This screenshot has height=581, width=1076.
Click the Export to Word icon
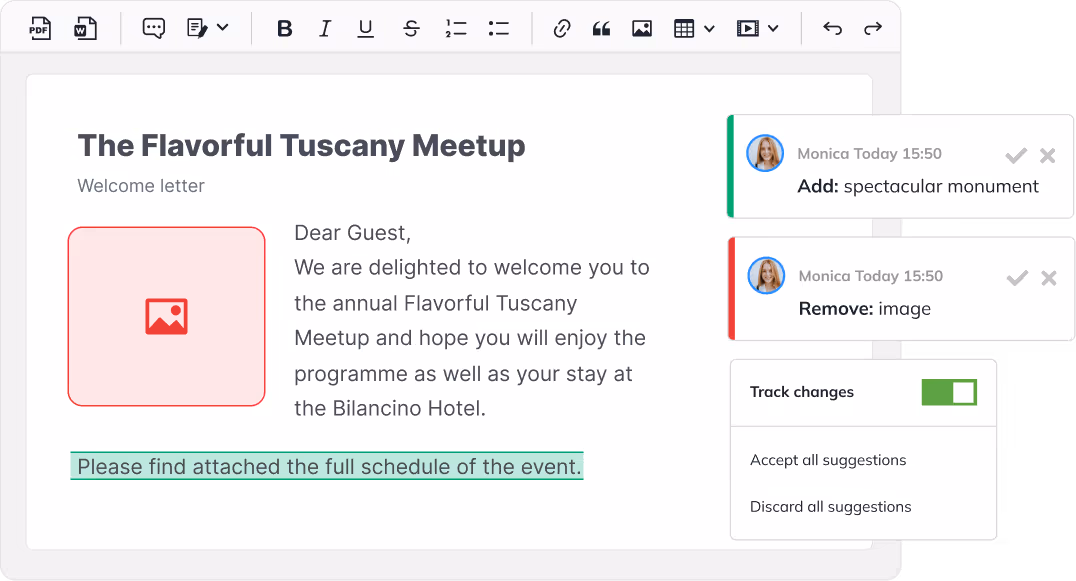tap(85, 28)
